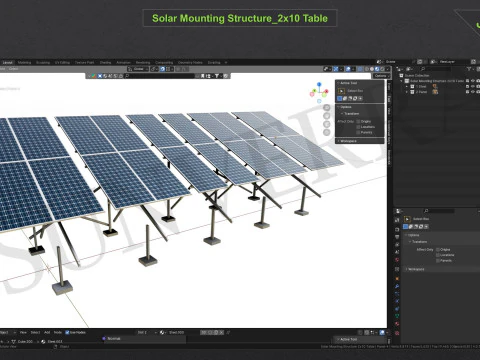This screenshot has height=360, width=480.
Task: Open the View Layer properties tab
Action: tap(397, 244)
